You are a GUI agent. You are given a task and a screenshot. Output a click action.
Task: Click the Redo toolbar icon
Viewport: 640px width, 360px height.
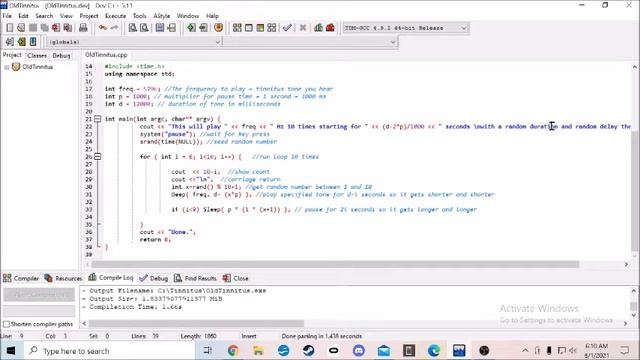click(x=114, y=28)
